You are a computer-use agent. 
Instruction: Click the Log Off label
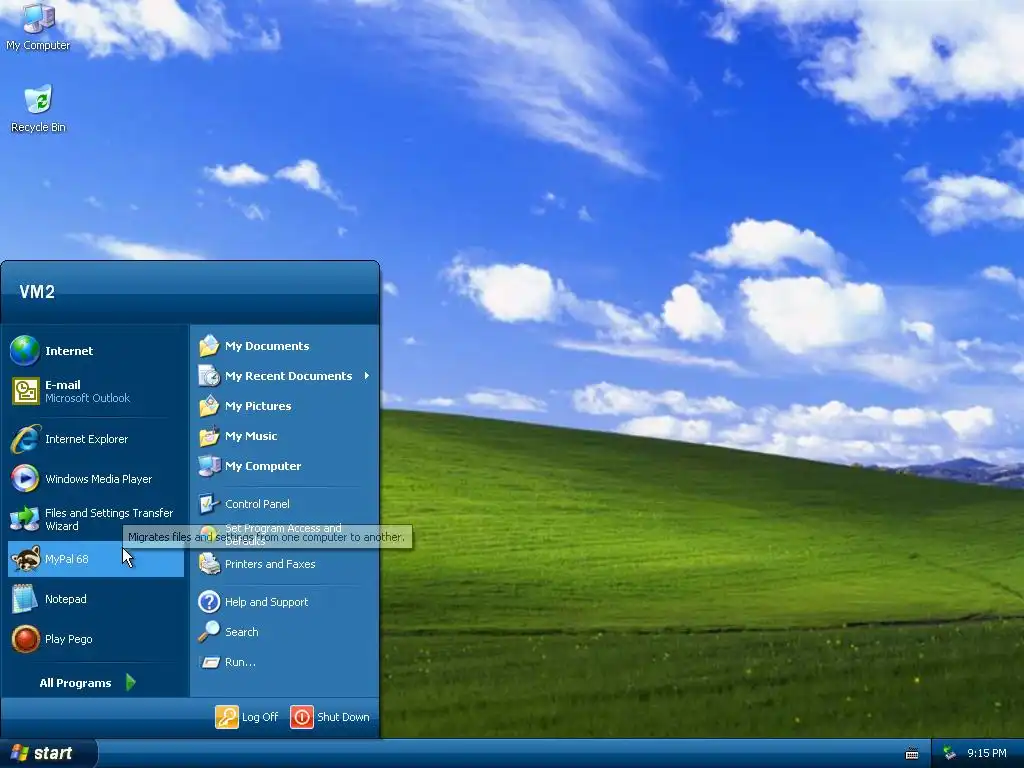point(260,717)
